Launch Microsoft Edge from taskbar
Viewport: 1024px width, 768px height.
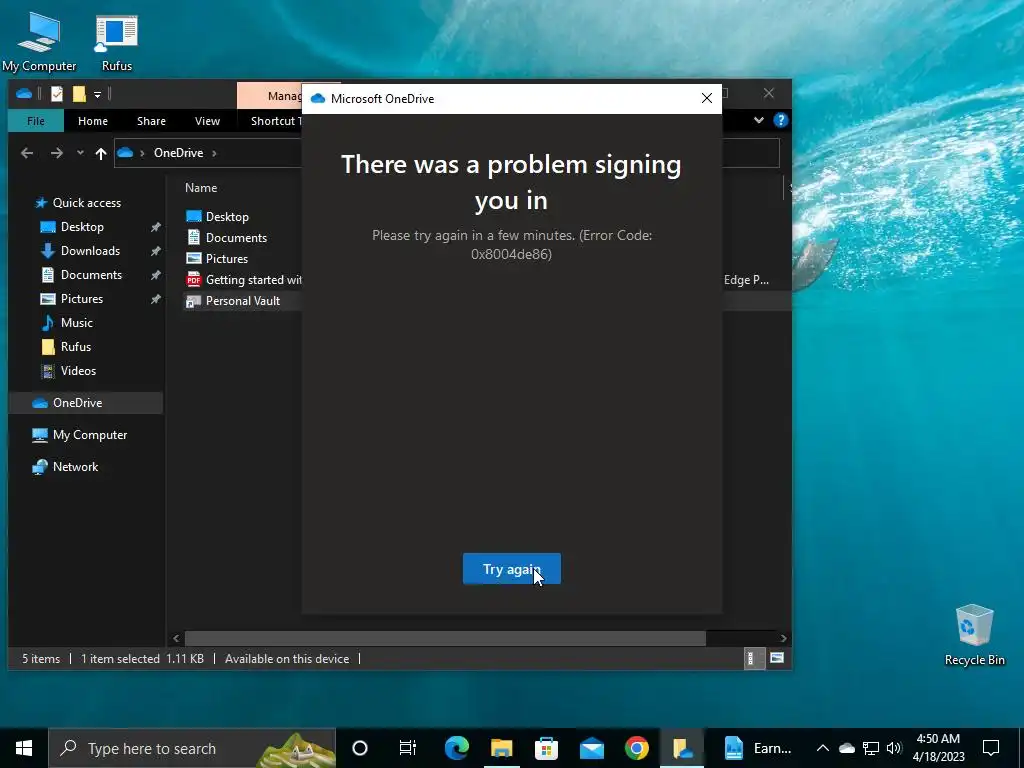[x=456, y=748]
